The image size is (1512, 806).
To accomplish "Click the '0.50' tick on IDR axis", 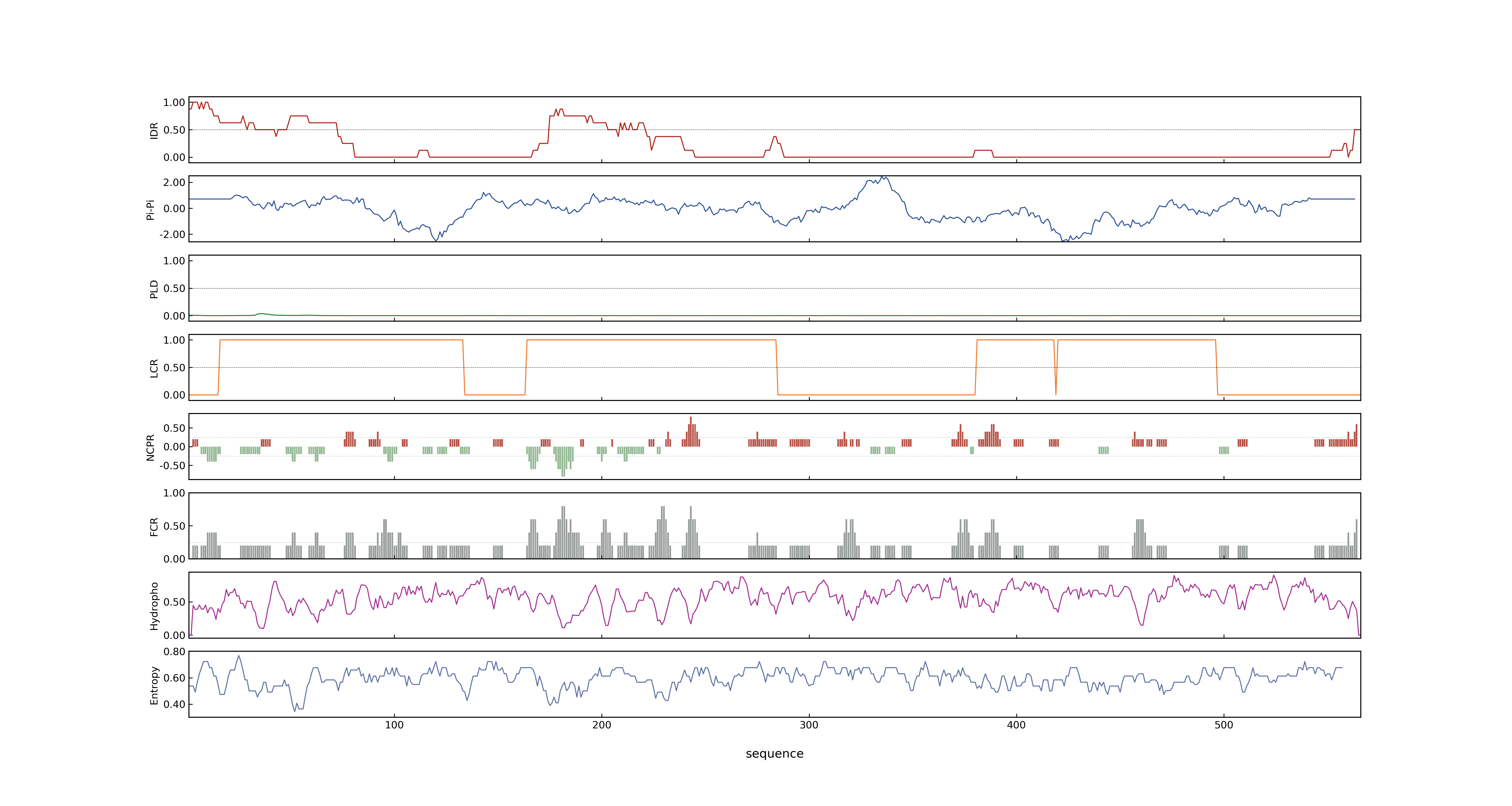I will click(174, 130).
